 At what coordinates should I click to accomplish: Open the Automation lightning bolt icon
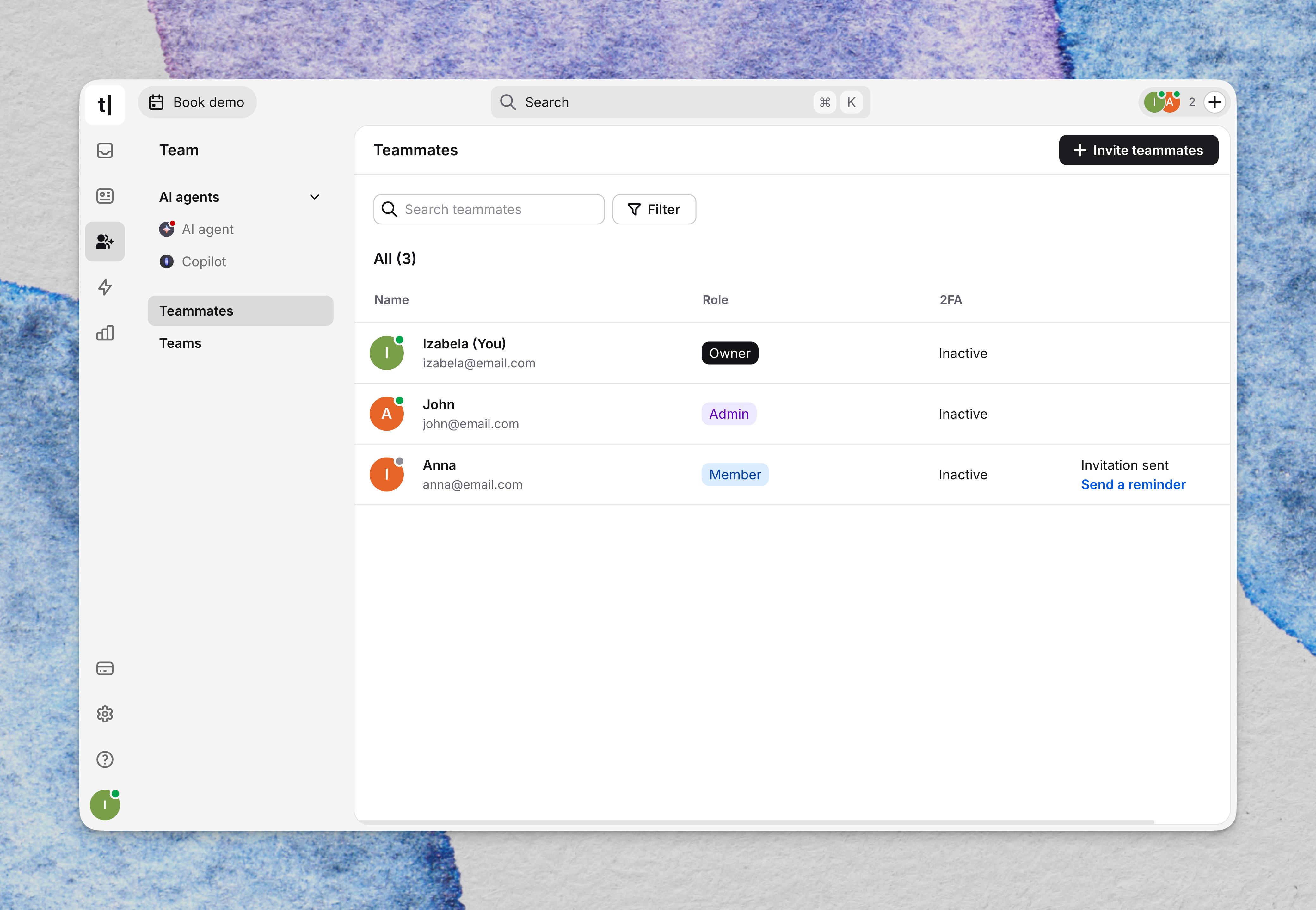pyautogui.click(x=105, y=287)
